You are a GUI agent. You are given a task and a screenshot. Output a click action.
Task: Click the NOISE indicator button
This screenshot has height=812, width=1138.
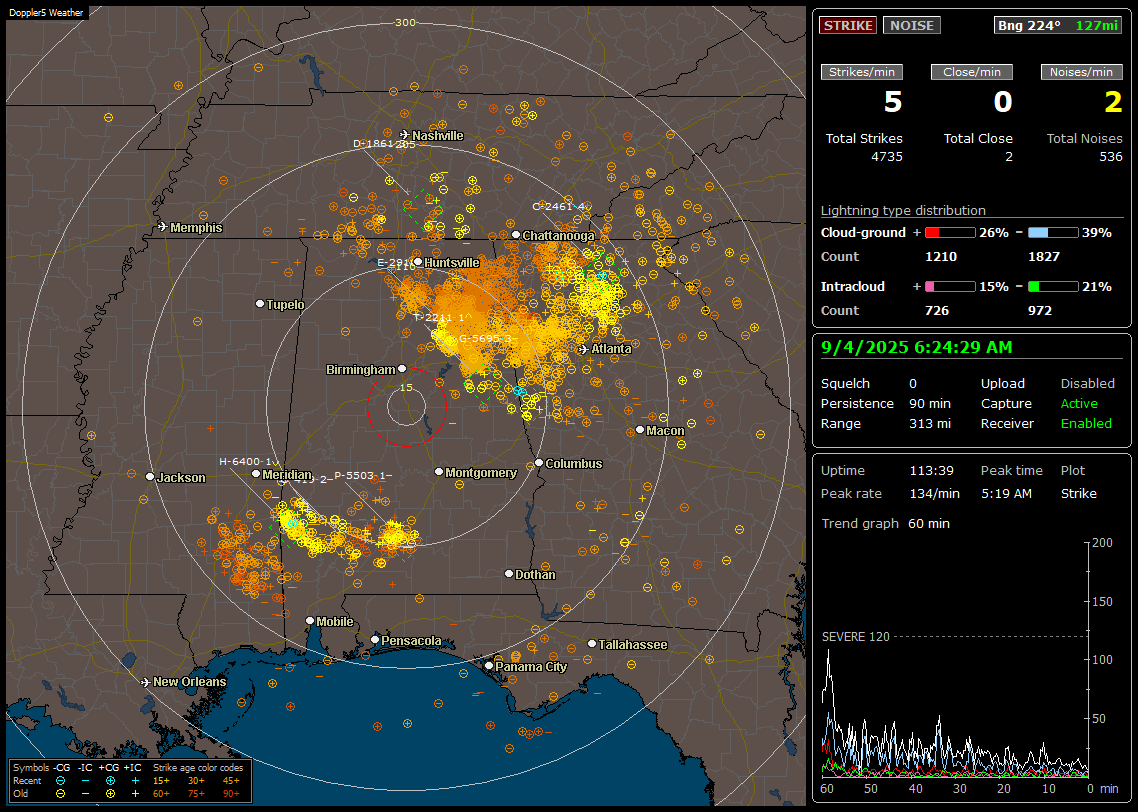click(x=912, y=25)
